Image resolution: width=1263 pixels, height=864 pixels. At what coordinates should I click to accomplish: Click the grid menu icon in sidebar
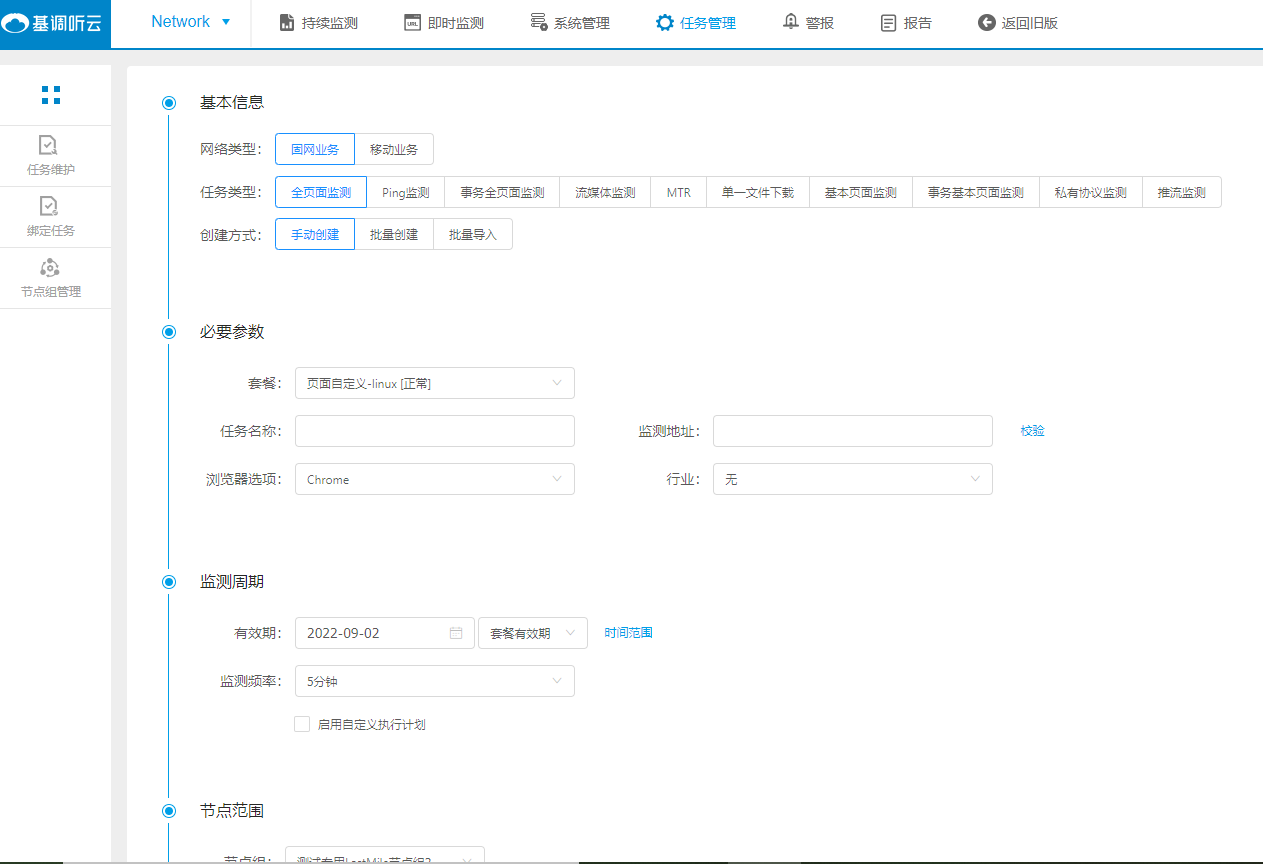point(51,95)
